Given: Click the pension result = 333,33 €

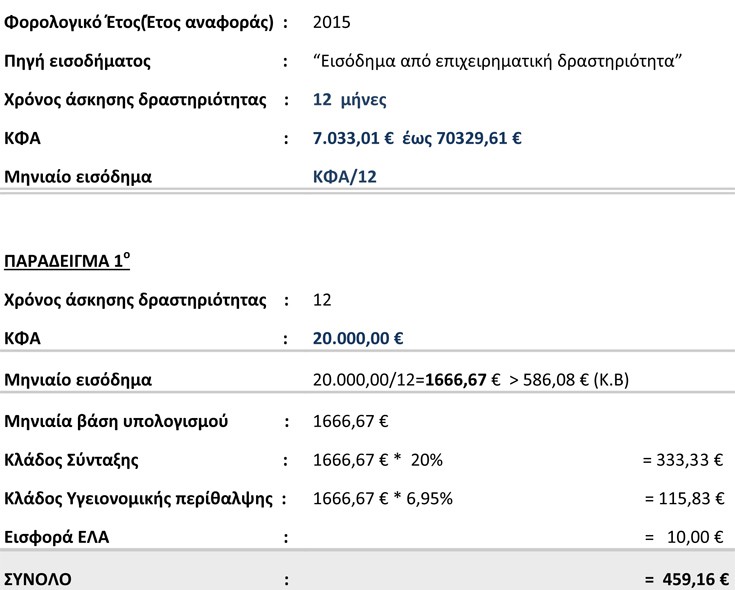Looking at the screenshot, I should tap(683, 460).
